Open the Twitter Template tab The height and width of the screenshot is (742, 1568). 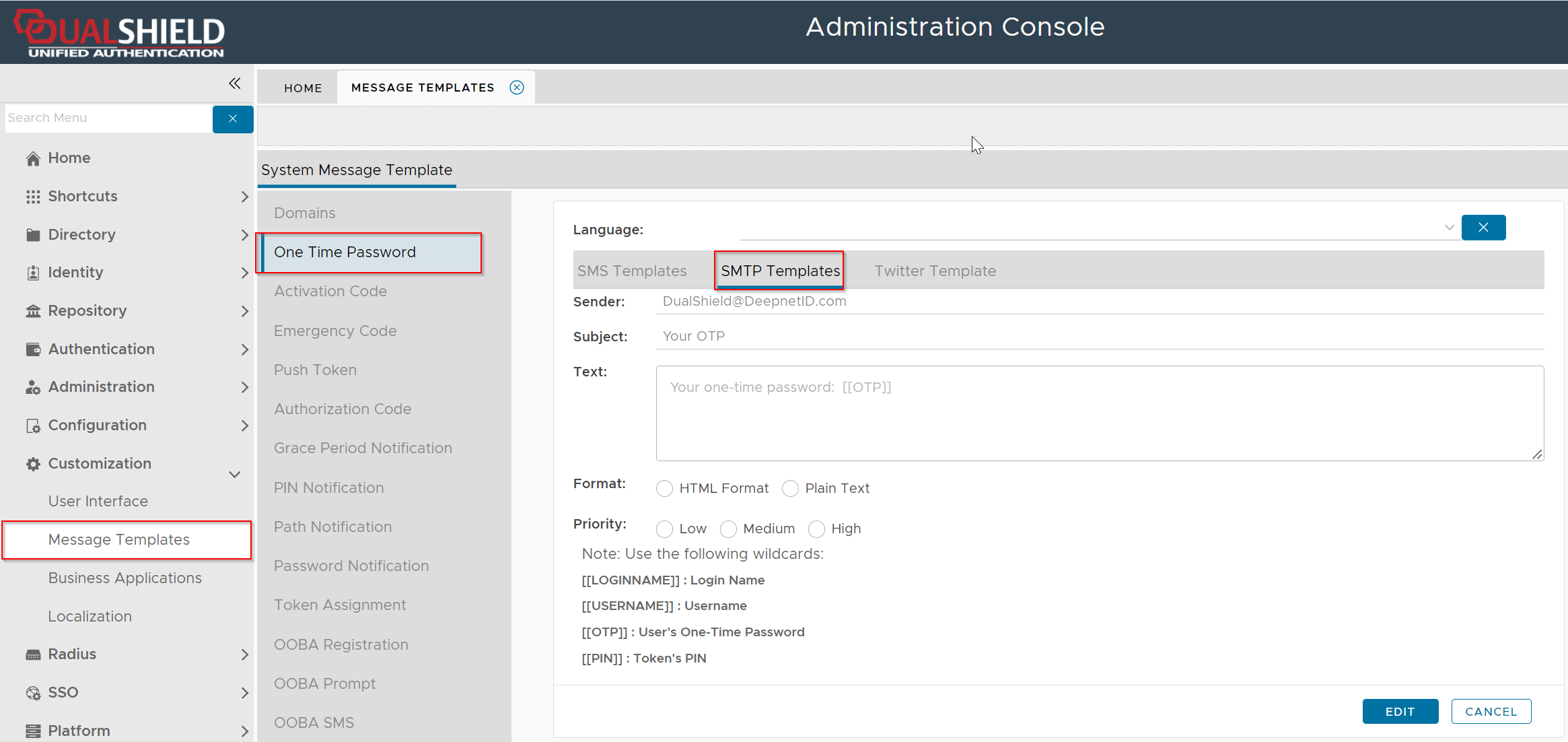coord(935,271)
